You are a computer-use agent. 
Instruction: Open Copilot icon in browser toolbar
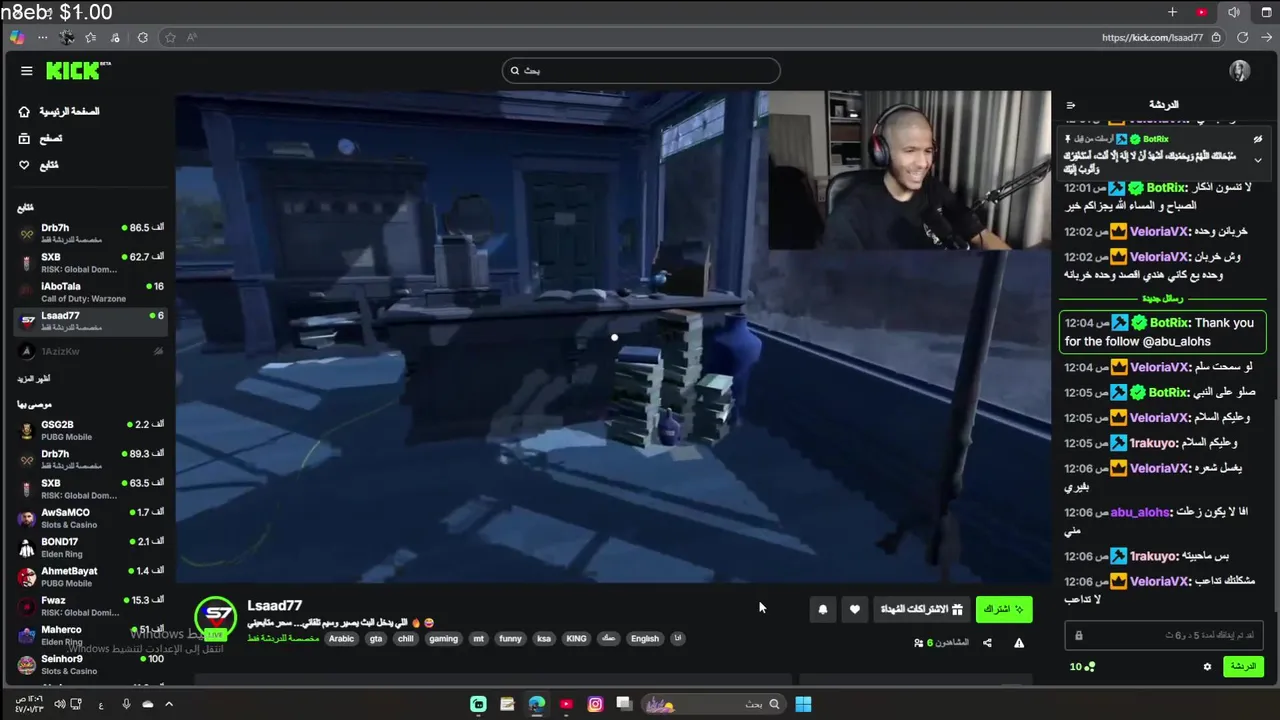[x=16, y=37]
